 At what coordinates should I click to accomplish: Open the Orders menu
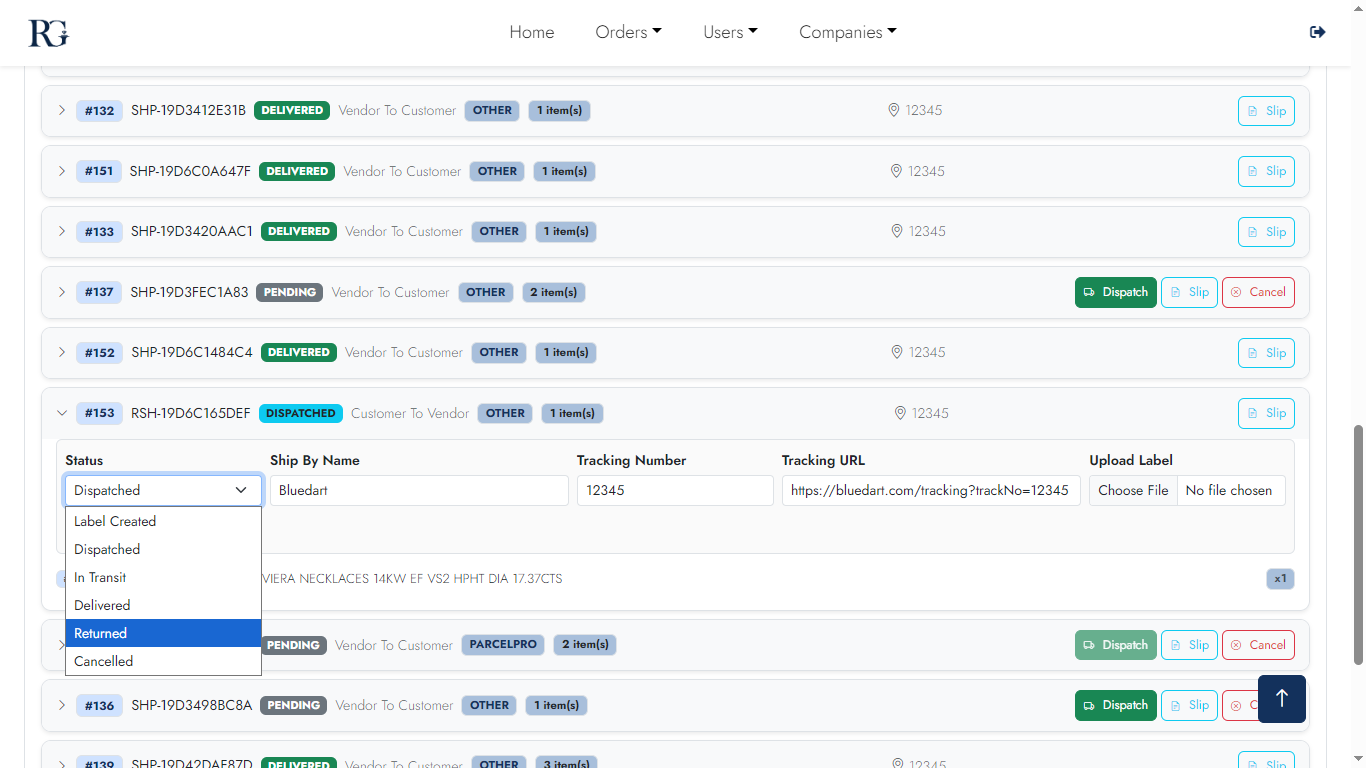click(628, 32)
